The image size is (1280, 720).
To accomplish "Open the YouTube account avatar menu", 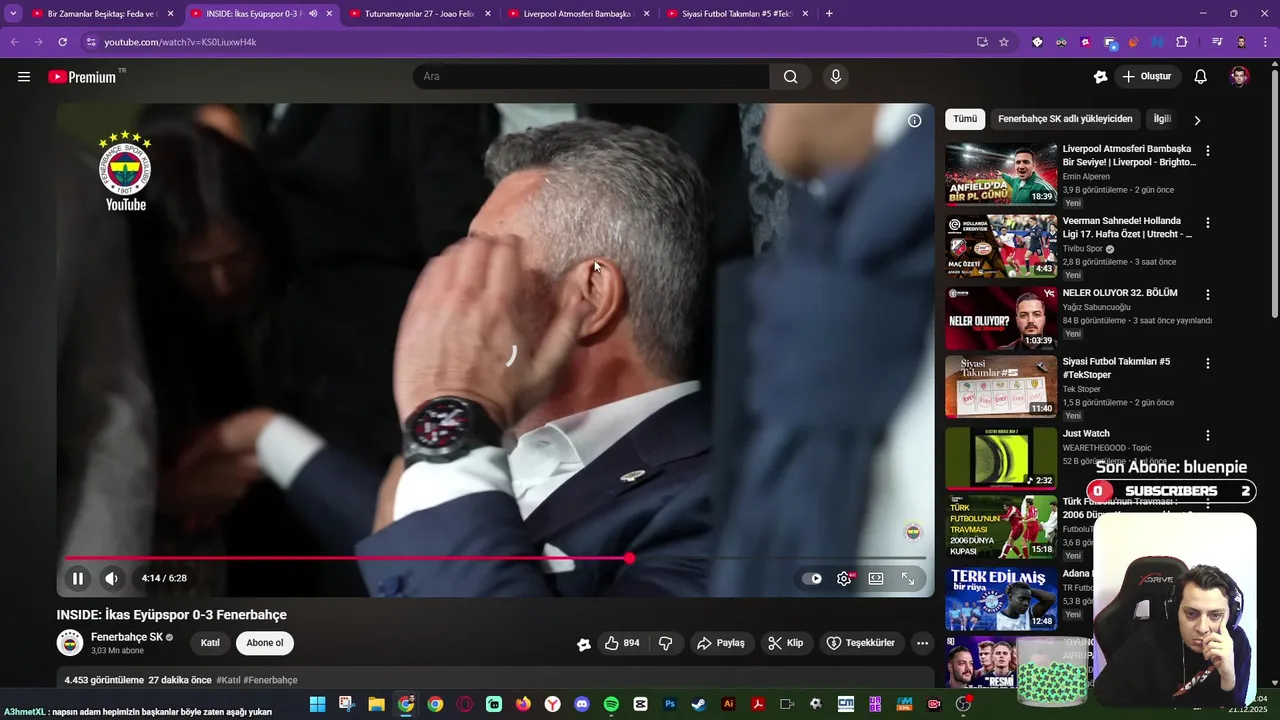I will click(x=1239, y=76).
